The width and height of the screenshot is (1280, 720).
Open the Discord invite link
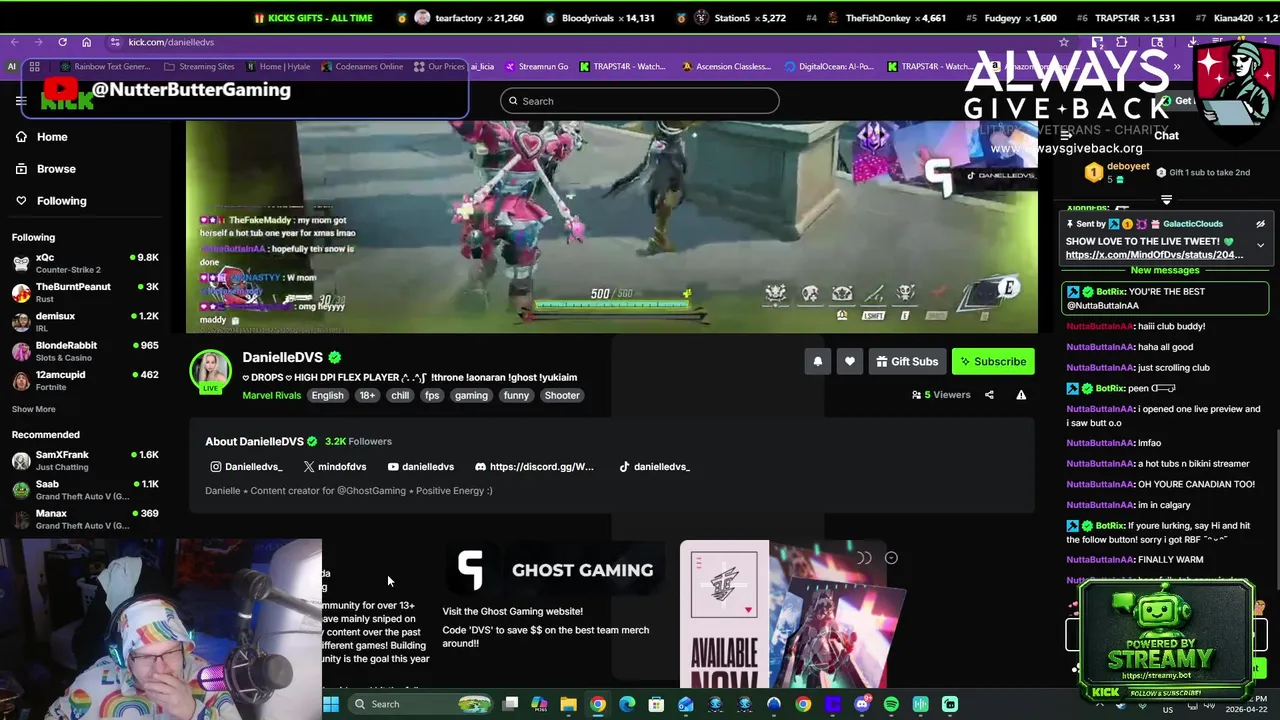534,467
